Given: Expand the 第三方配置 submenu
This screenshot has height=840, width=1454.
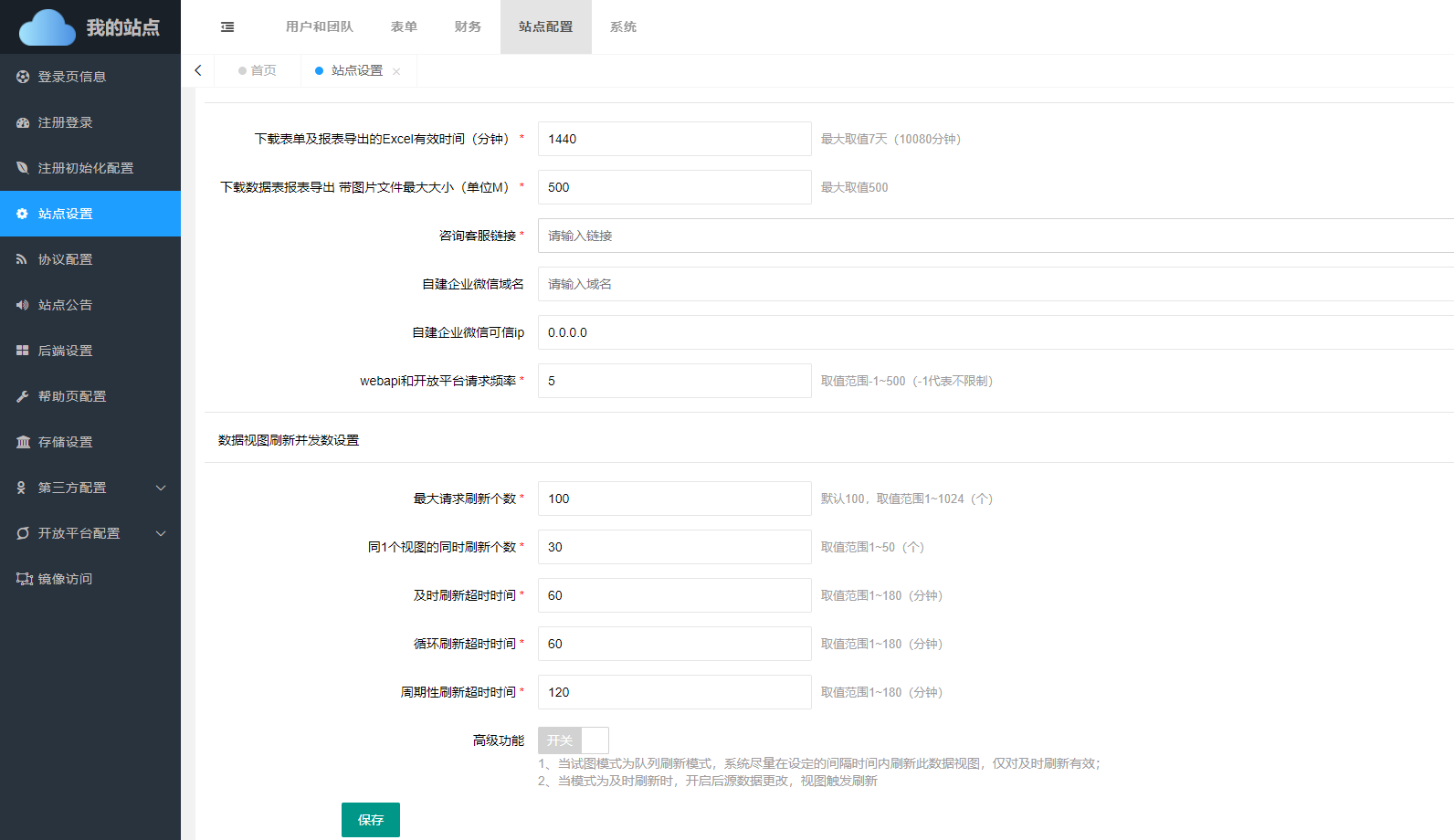Looking at the screenshot, I should point(90,488).
